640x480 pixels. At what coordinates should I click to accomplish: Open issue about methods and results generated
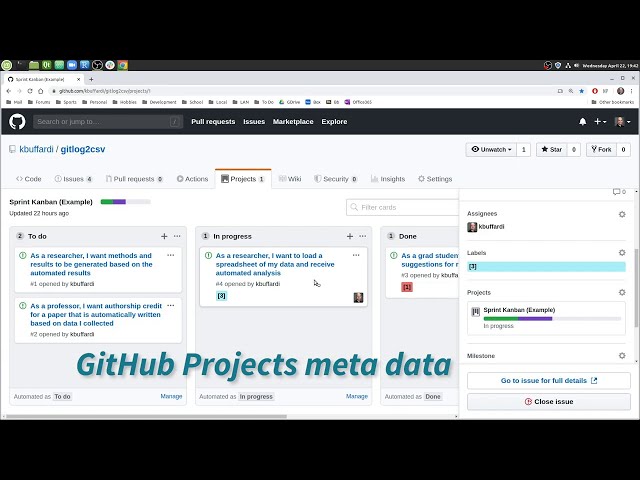tap(91, 264)
